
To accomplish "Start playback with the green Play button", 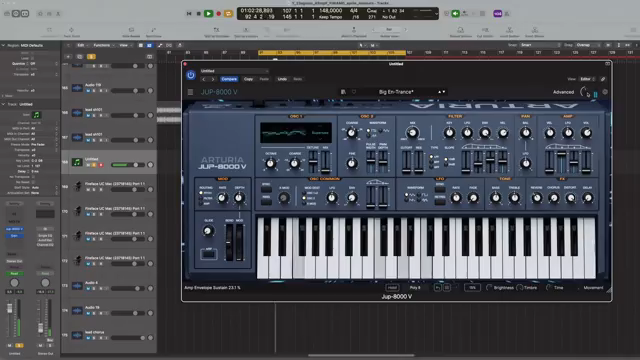I will point(209,13).
